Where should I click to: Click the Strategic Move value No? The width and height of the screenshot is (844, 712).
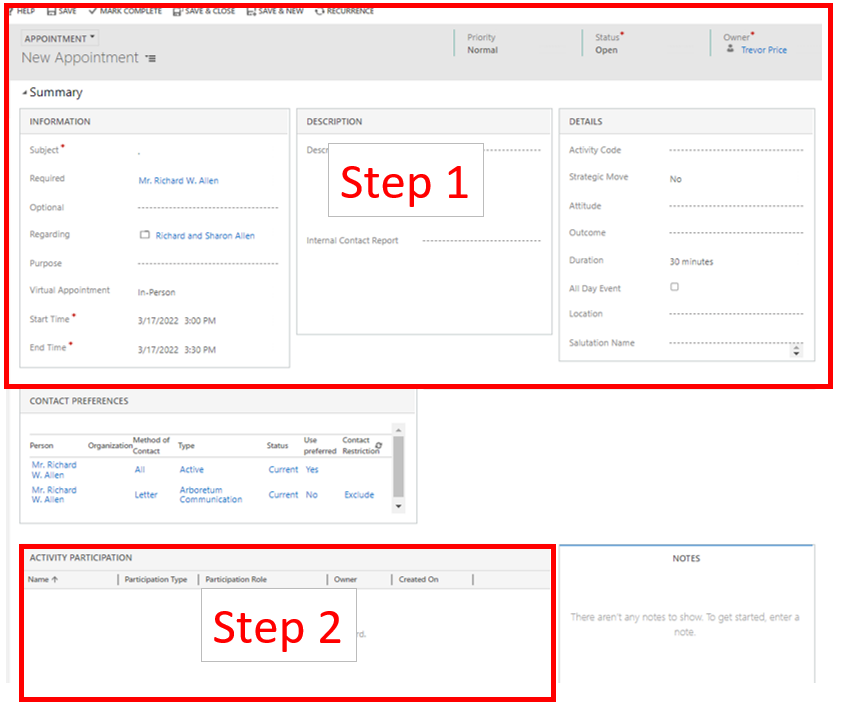pyautogui.click(x=676, y=179)
